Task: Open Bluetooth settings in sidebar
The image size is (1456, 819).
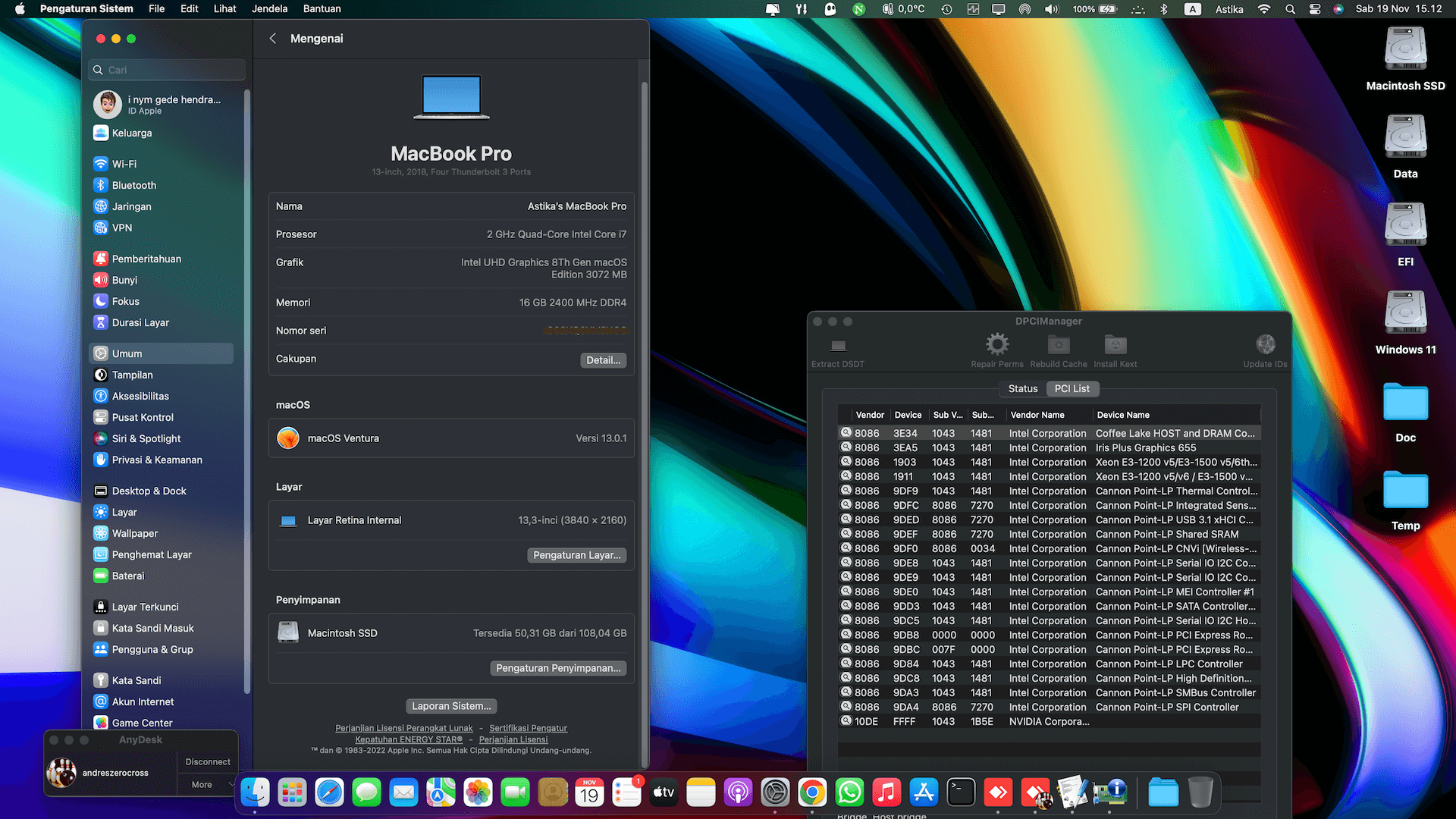Action: click(x=161, y=185)
